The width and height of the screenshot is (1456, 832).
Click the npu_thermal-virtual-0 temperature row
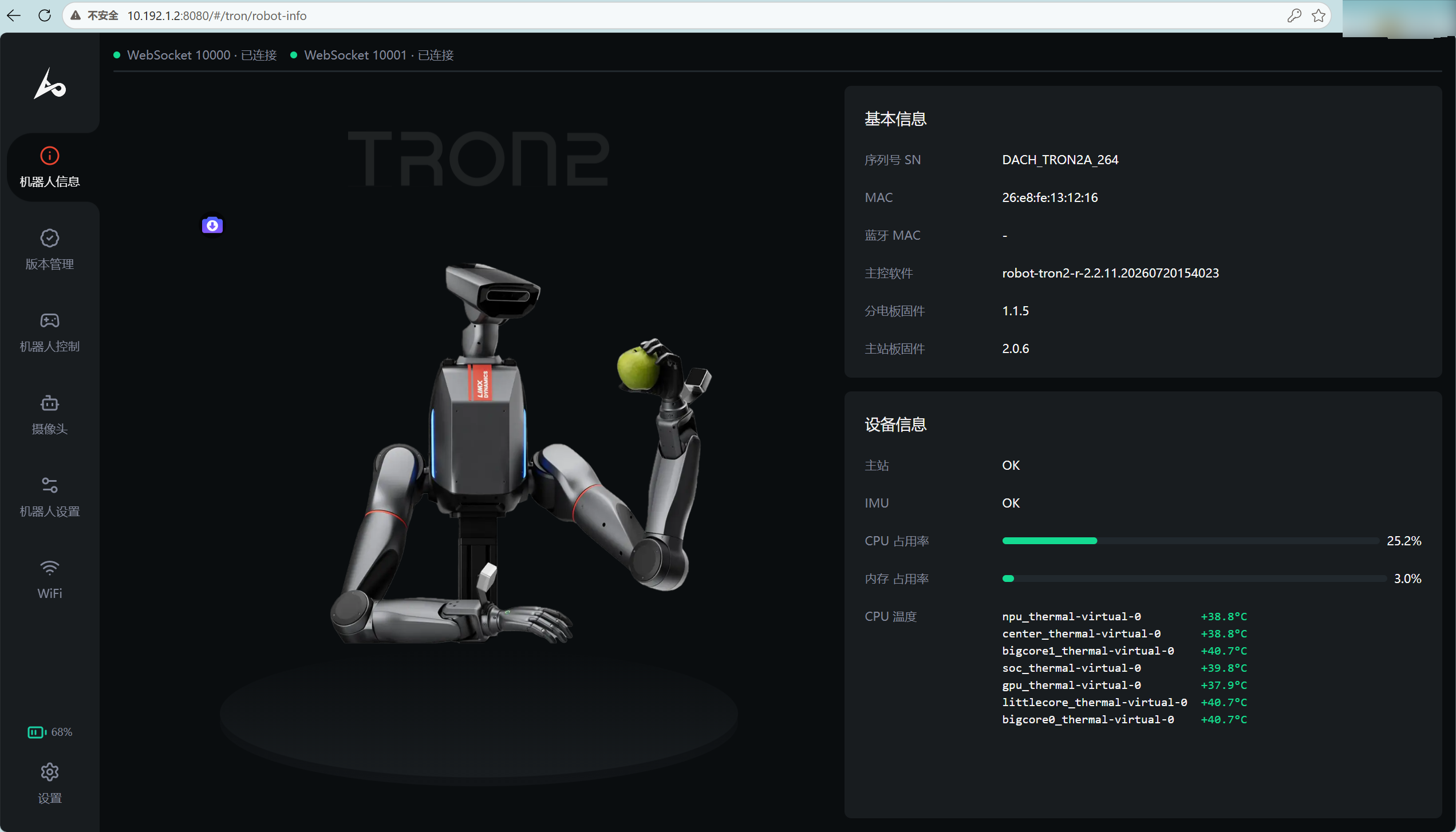(x=1124, y=616)
